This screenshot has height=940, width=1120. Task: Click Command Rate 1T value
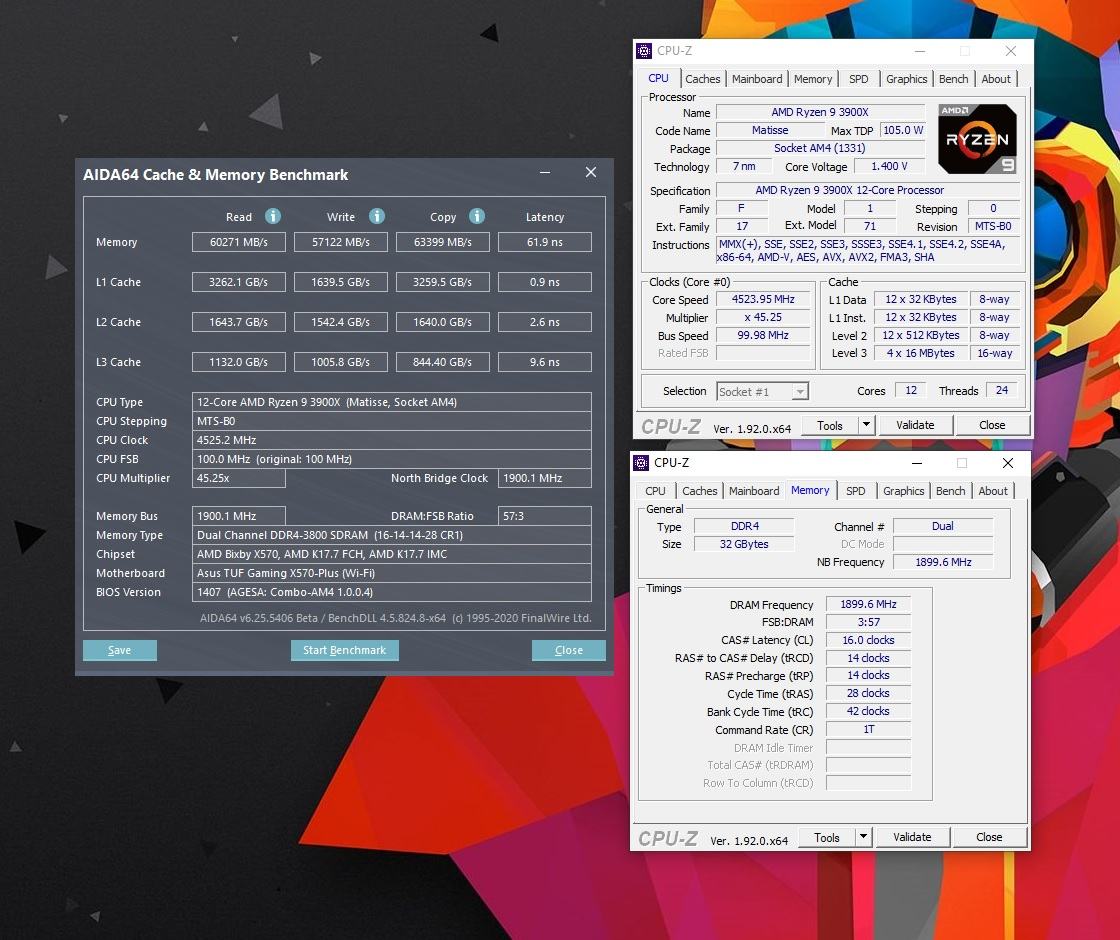tap(868, 729)
